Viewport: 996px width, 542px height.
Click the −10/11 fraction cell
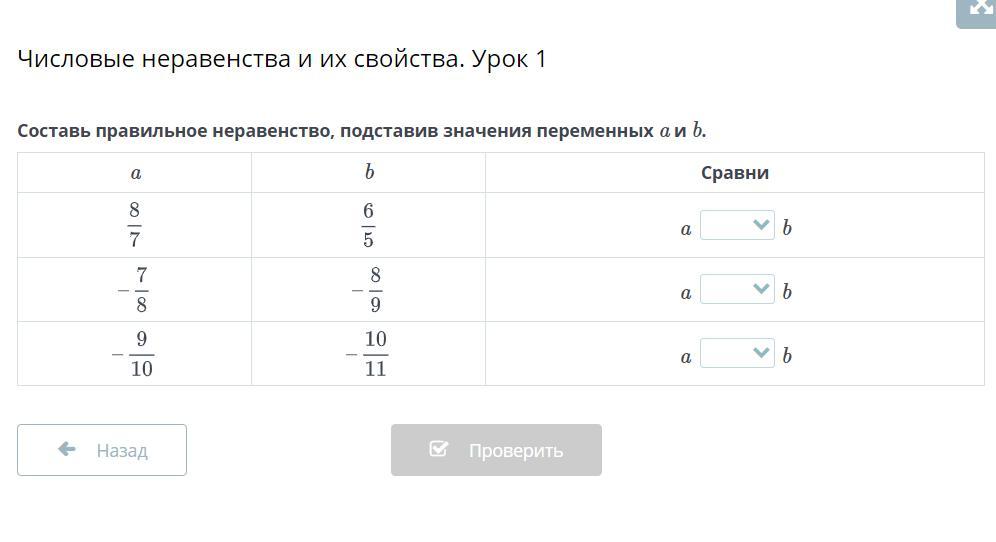[369, 354]
